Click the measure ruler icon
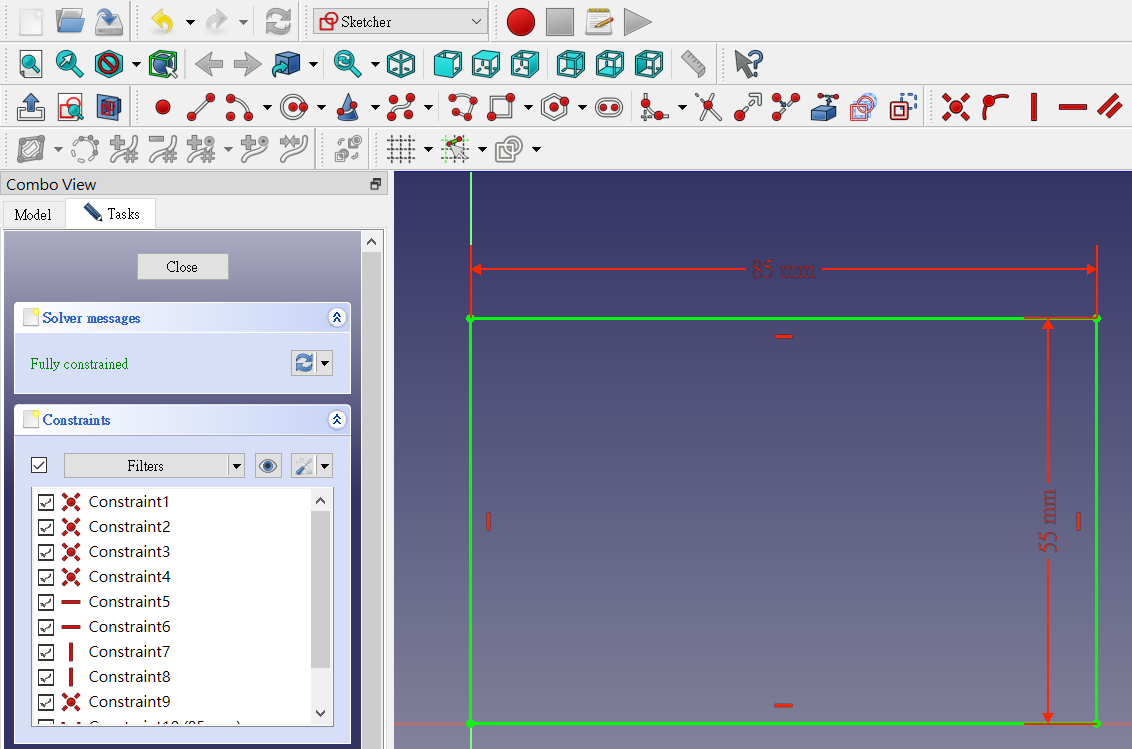Viewport: 1132px width, 749px height. tap(692, 64)
